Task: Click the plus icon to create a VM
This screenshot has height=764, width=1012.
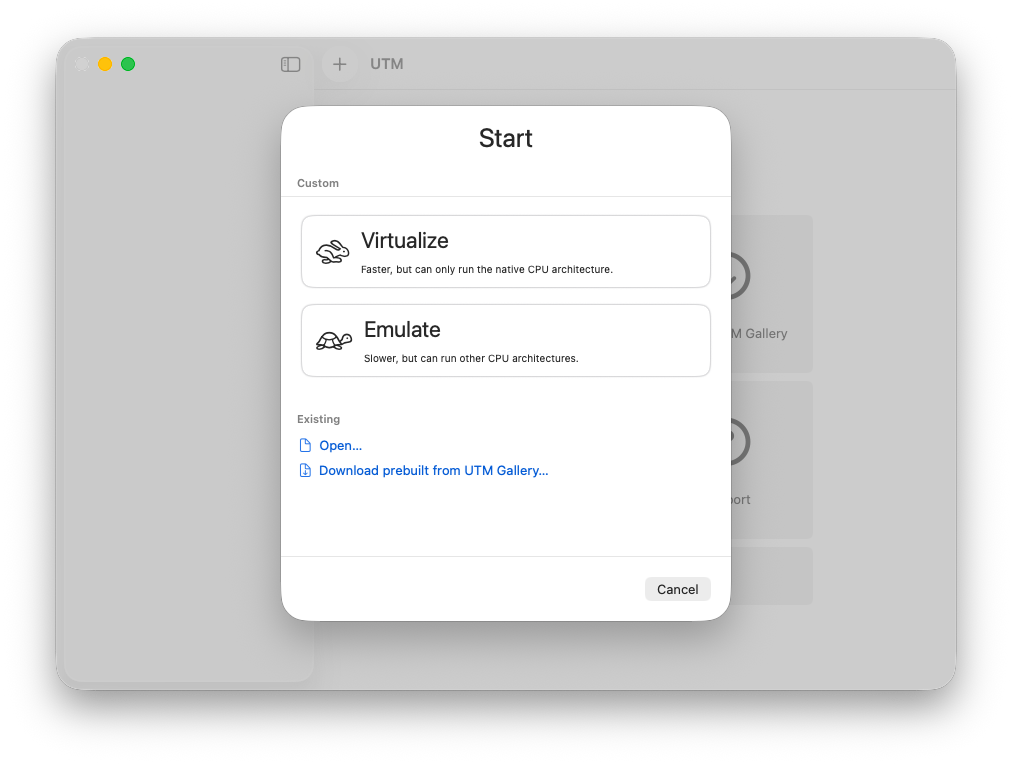Action: pyautogui.click(x=340, y=64)
